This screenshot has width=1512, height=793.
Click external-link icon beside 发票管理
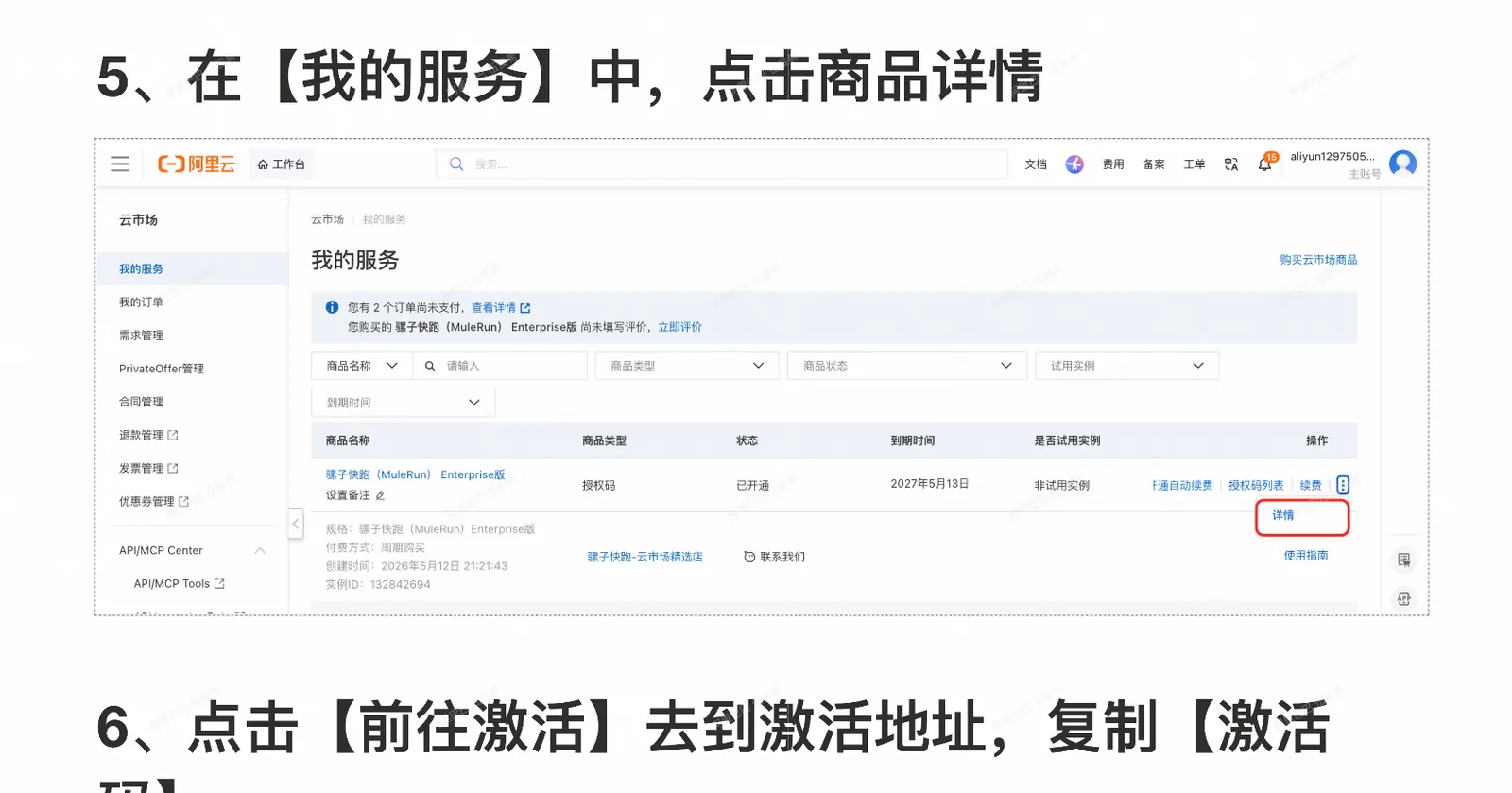pos(173,468)
